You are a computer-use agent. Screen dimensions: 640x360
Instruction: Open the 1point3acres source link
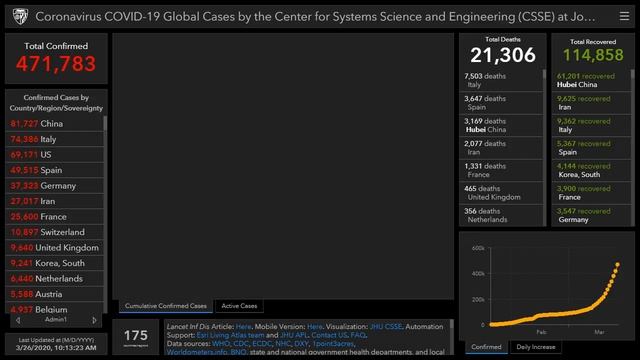pos(333,344)
